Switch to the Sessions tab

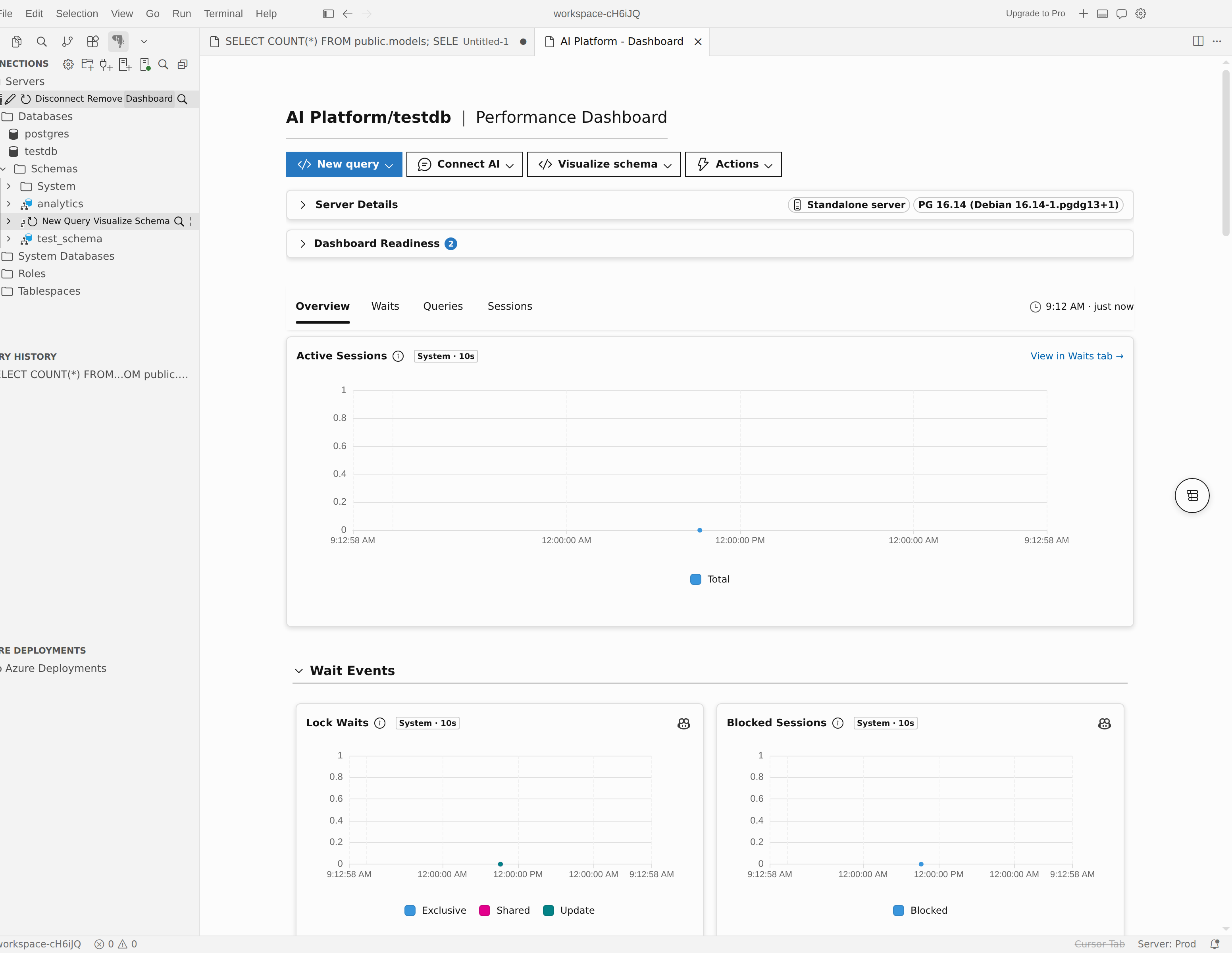pos(510,306)
